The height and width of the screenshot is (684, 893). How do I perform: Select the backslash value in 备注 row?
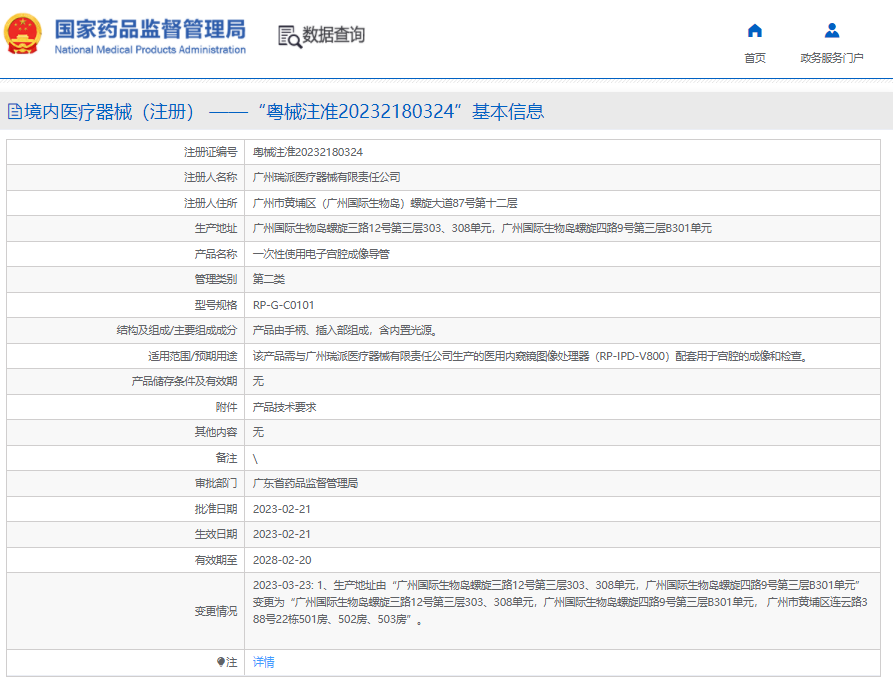[x=255, y=458]
